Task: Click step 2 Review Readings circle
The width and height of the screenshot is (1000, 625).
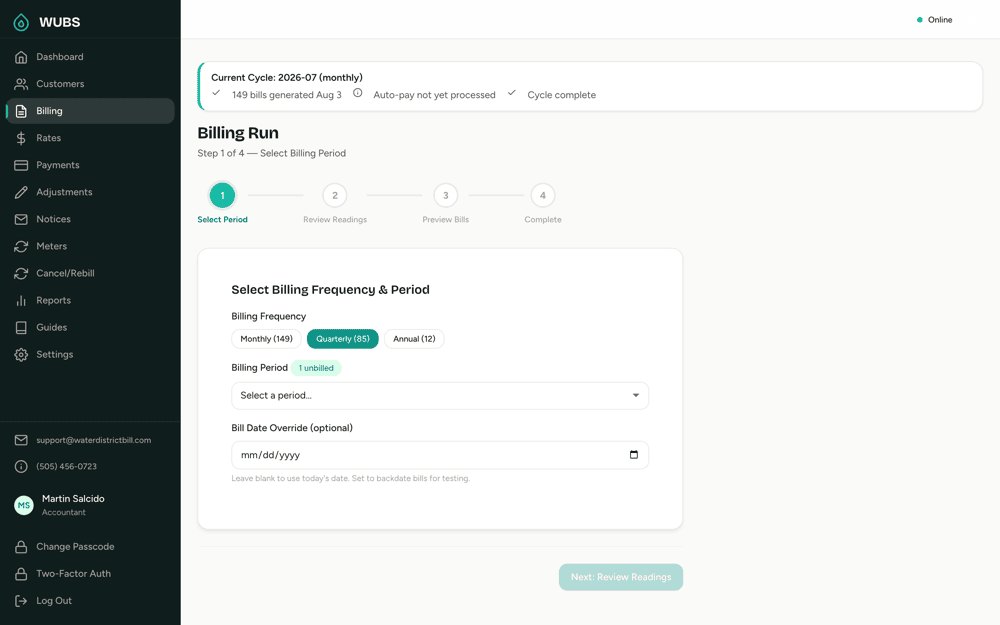Action: tap(335, 195)
